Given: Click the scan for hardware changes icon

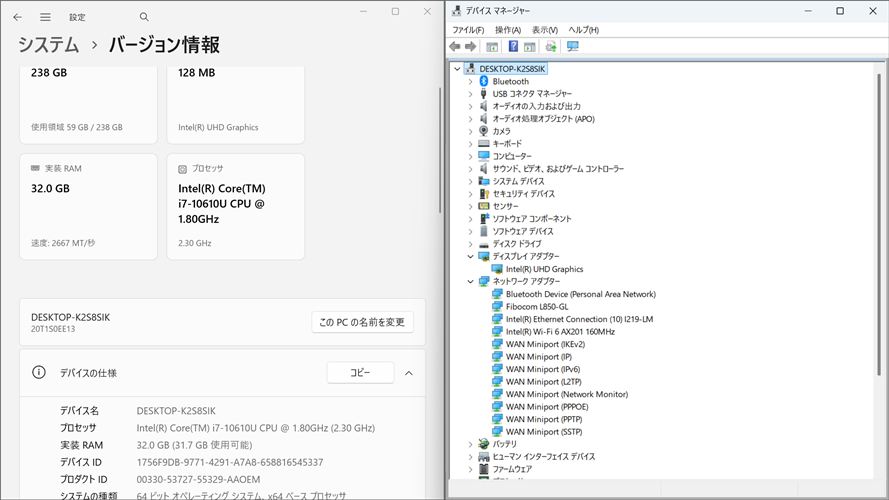Looking at the screenshot, I should (573, 47).
